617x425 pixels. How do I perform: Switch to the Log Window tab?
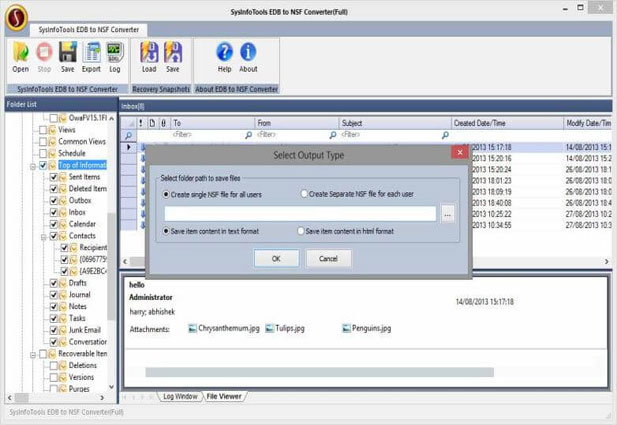pyautogui.click(x=180, y=396)
